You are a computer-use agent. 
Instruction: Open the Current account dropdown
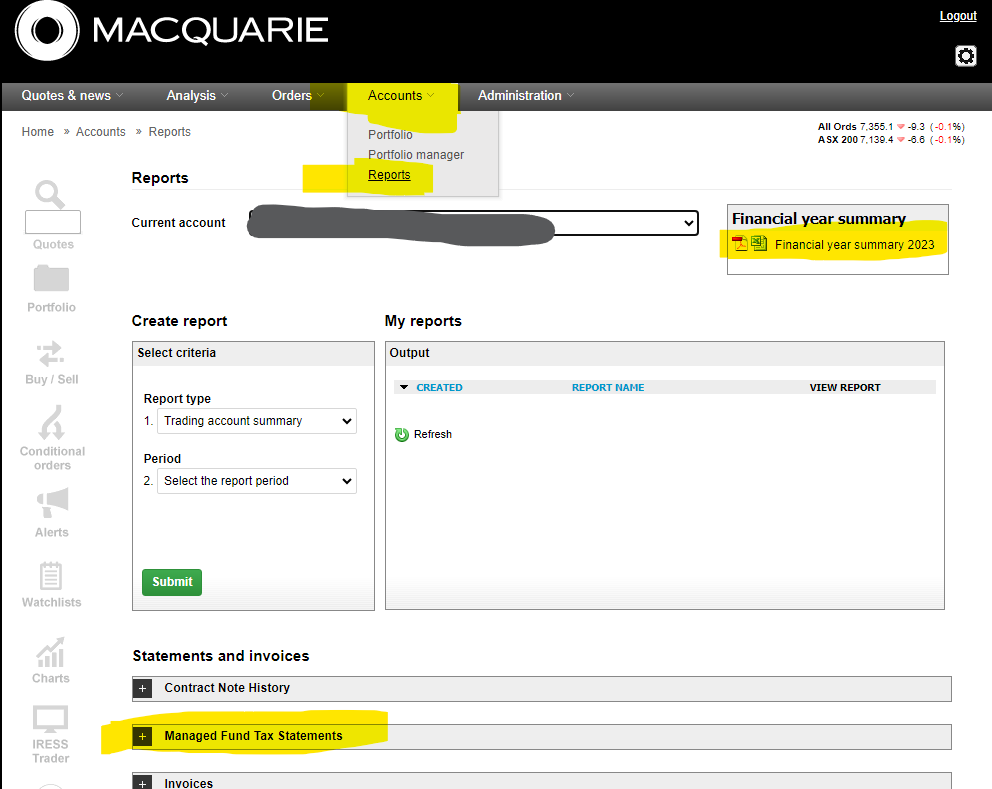click(474, 223)
